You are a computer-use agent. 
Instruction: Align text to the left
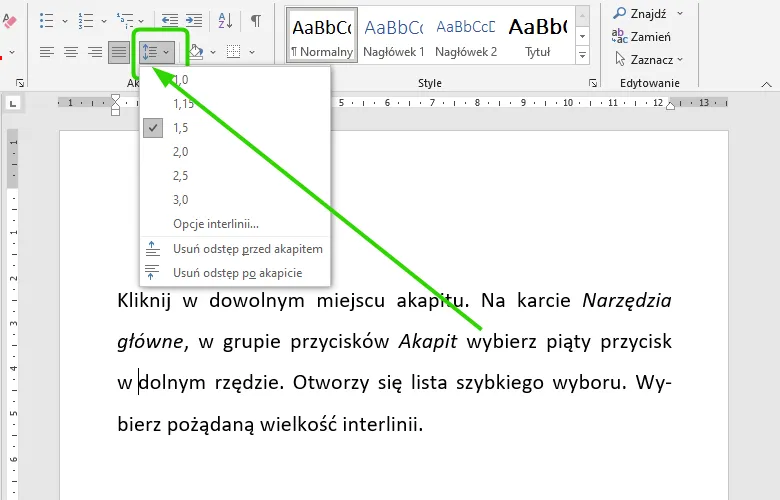(x=47, y=51)
